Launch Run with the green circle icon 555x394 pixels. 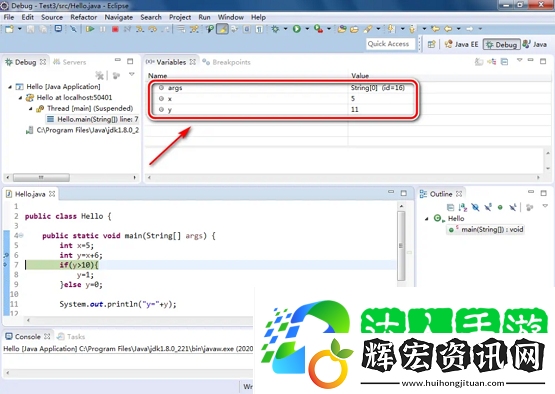pyautogui.click(x=297, y=29)
